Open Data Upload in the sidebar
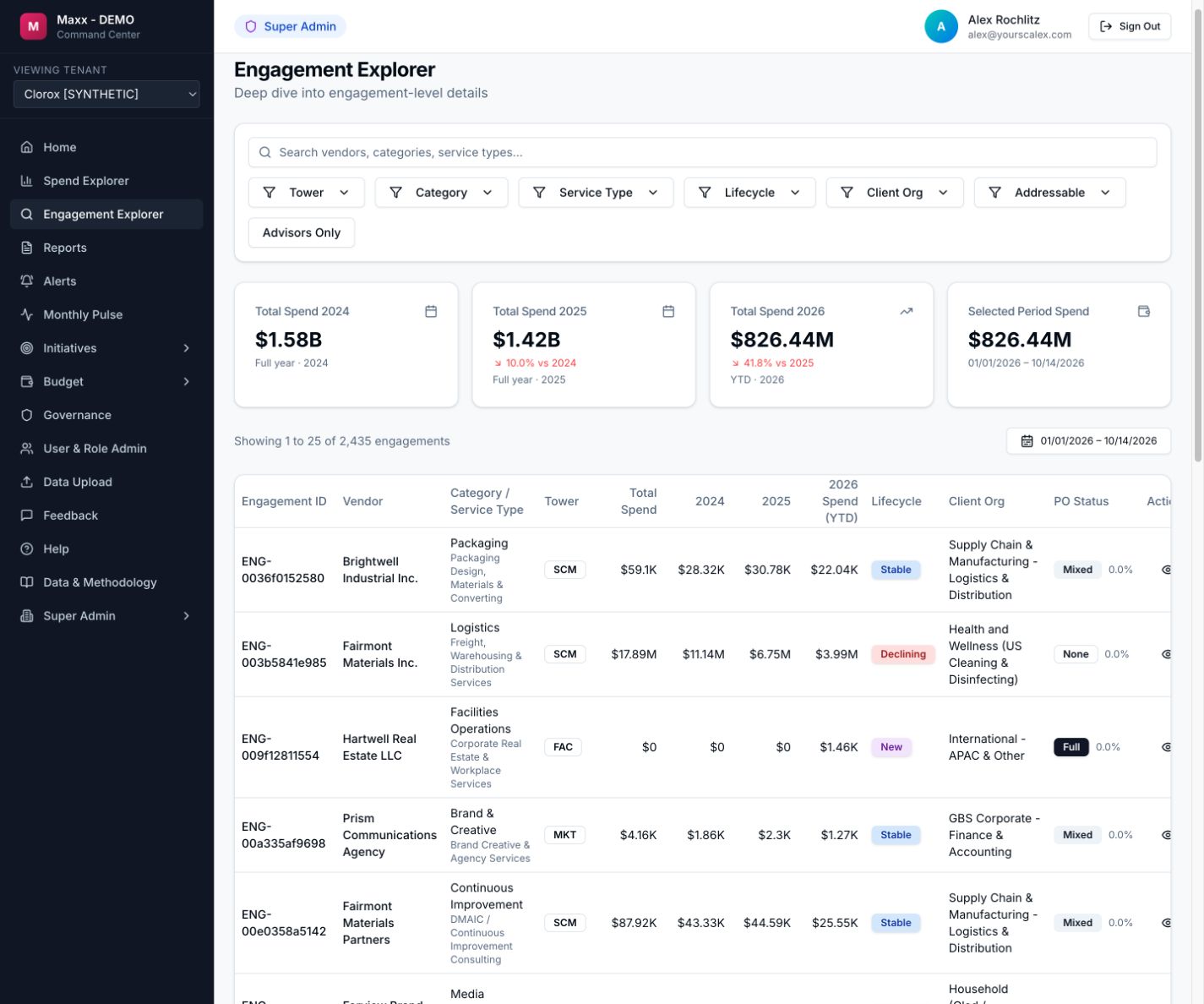 [106, 482]
